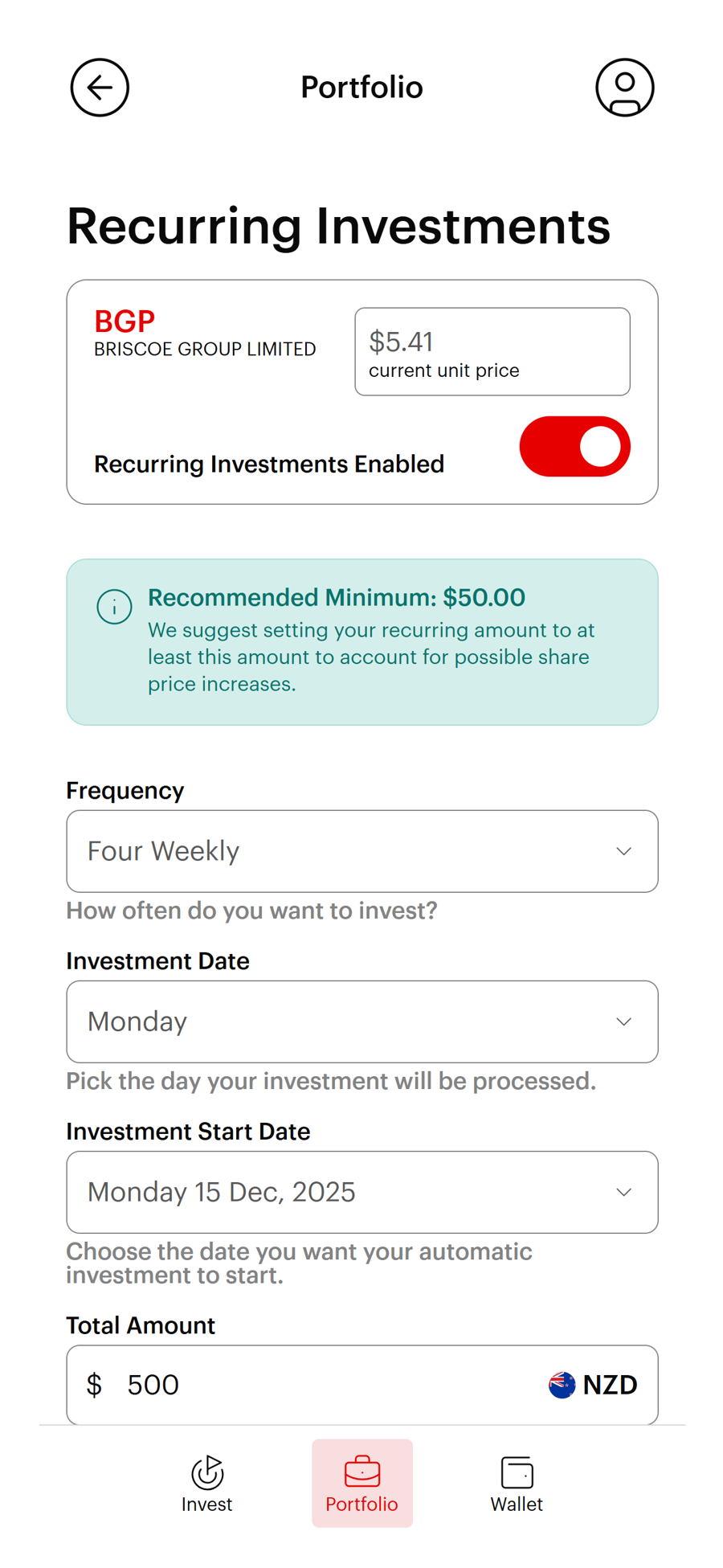Open the Frequency dropdown
723x1568 pixels.
pyautogui.click(x=361, y=851)
